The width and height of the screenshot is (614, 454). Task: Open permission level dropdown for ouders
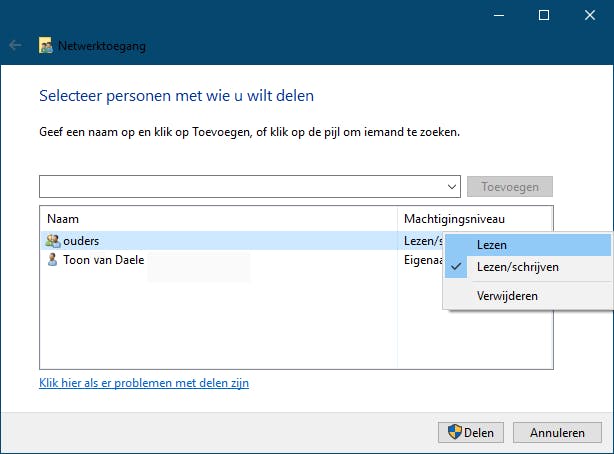[x=422, y=240]
